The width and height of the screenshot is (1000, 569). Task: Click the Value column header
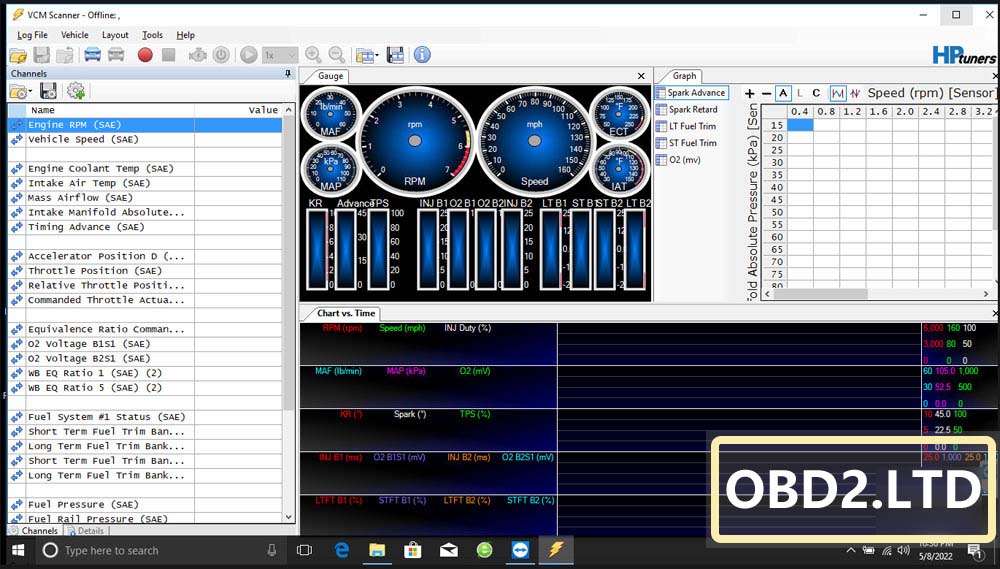(238, 110)
